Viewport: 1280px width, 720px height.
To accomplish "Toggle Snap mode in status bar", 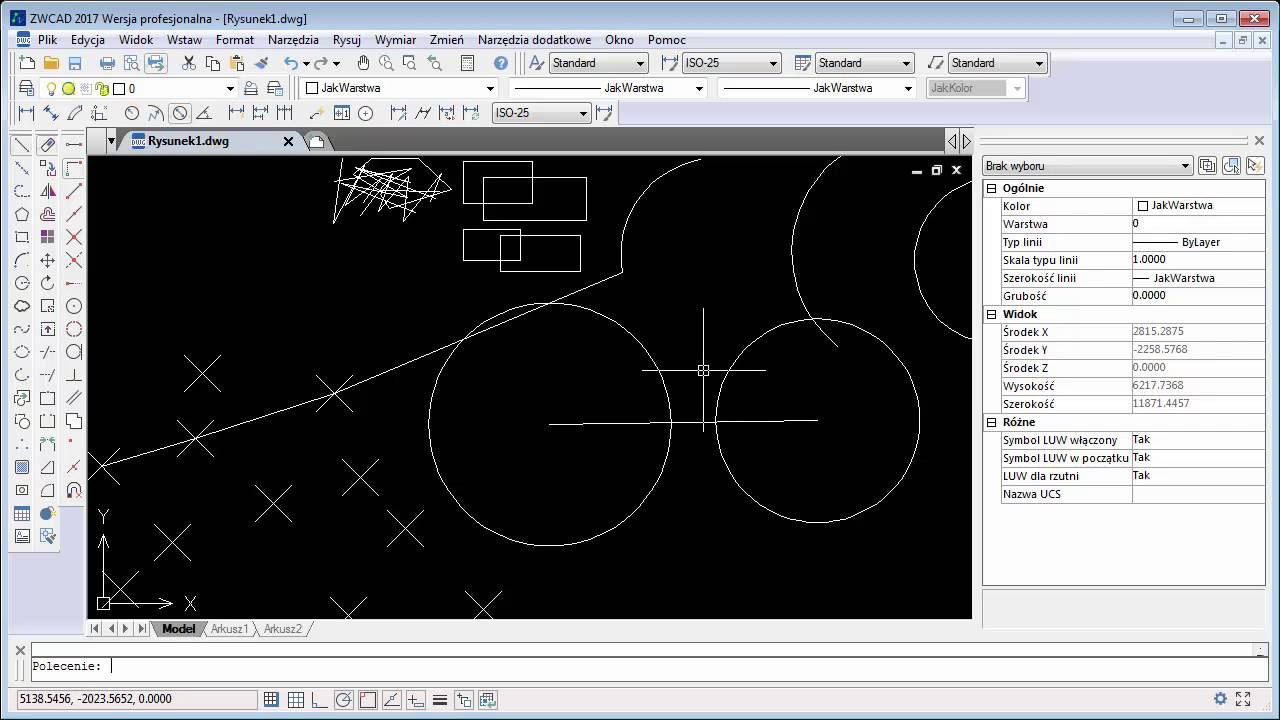I will point(272,699).
